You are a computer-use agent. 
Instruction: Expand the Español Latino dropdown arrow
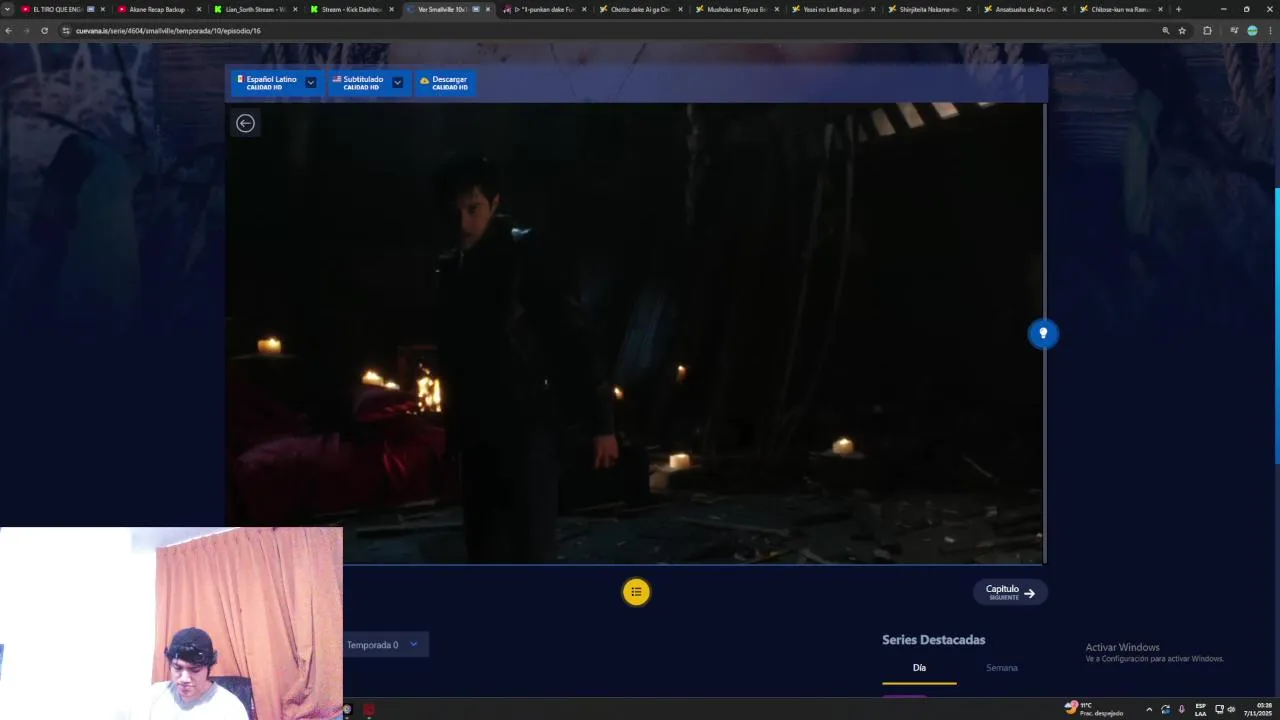coord(311,82)
